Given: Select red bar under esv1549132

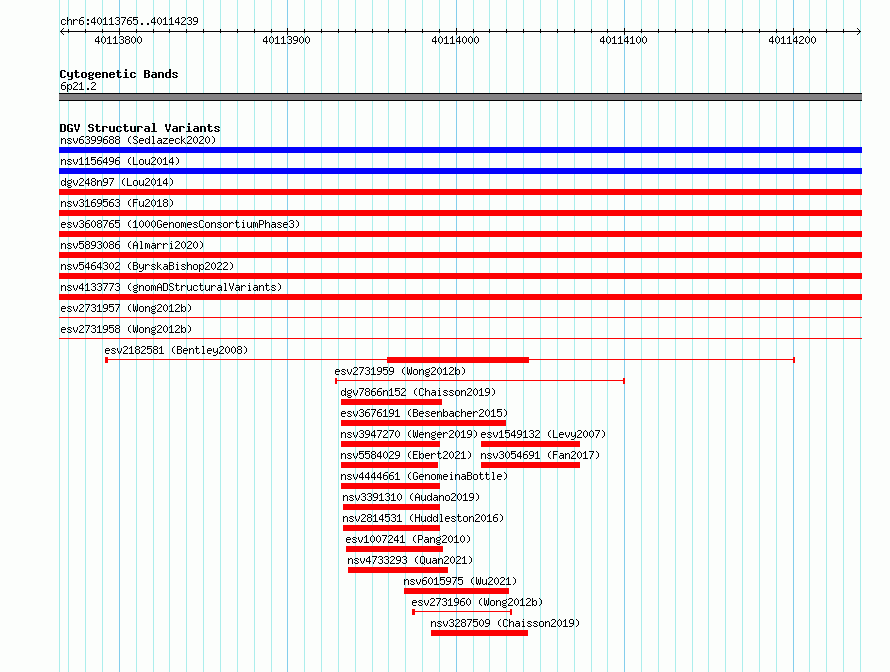Looking at the screenshot, I should coord(530,444).
